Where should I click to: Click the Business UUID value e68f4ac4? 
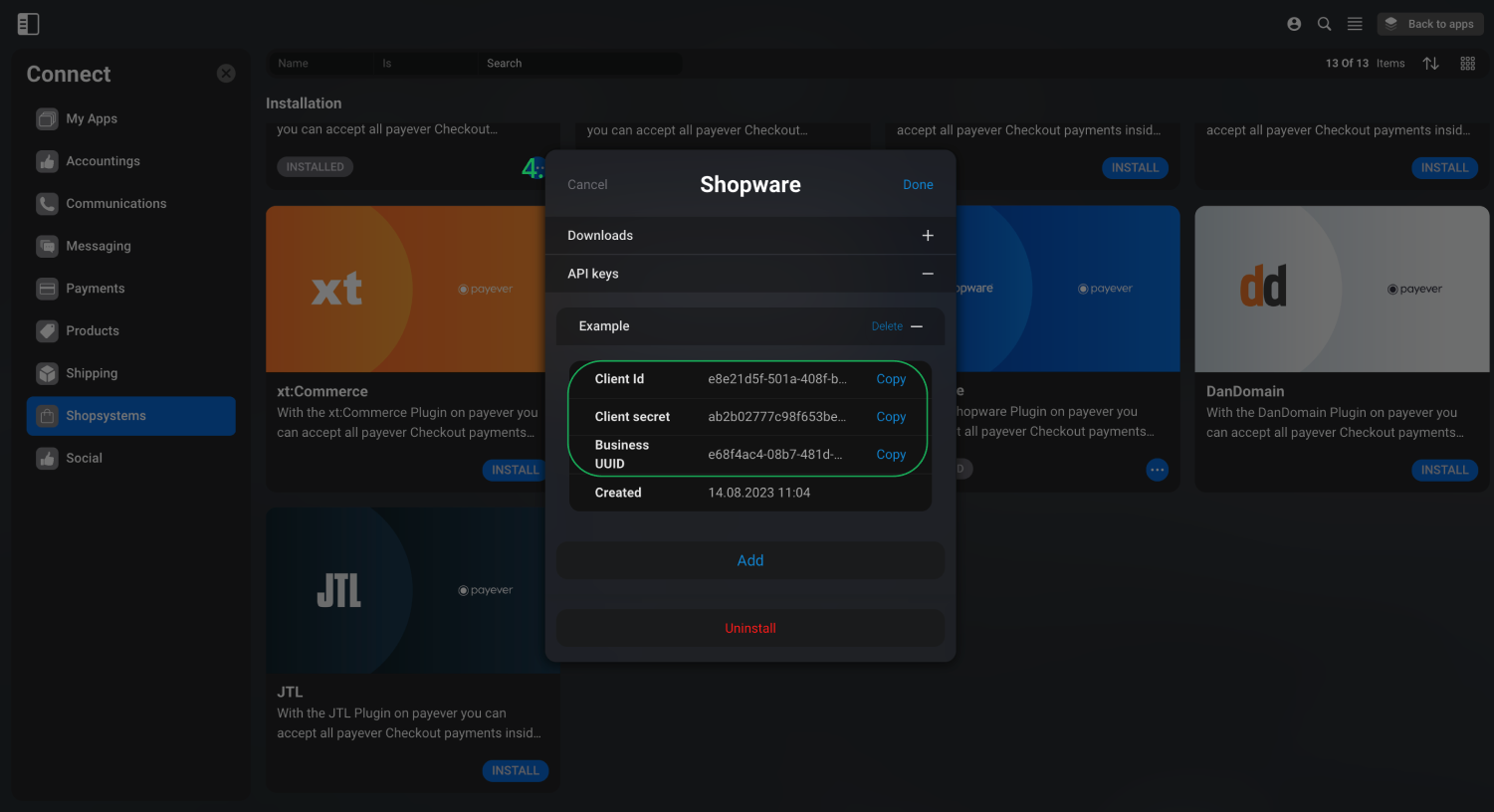click(x=775, y=455)
